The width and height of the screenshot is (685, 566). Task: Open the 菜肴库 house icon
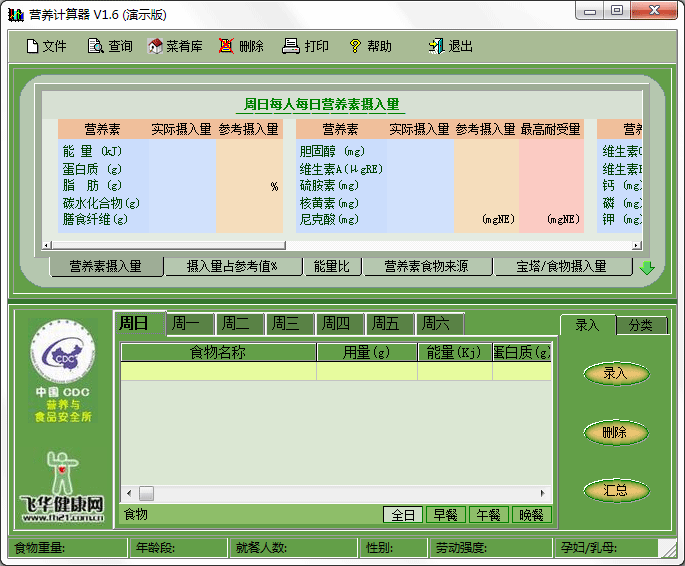[155, 46]
